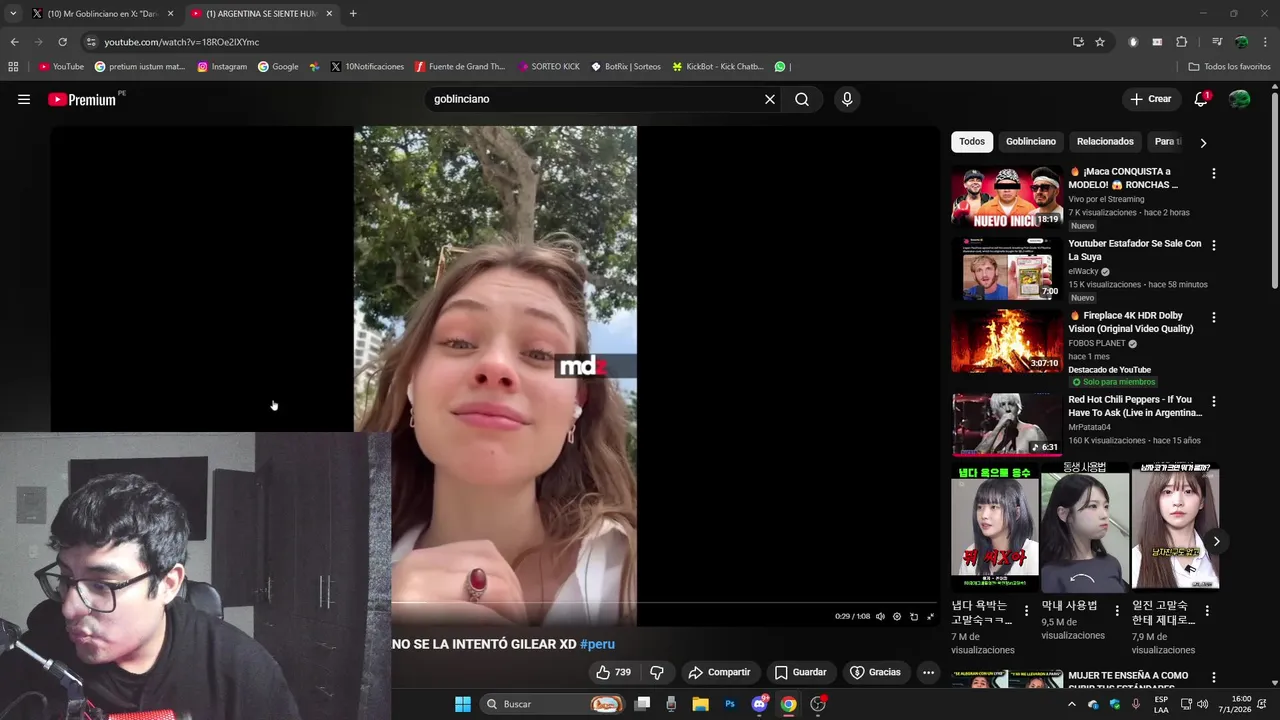Viewport: 1280px width, 720px height.
Task: Open YouTube notifications bell
Action: (x=1201, y=99)
